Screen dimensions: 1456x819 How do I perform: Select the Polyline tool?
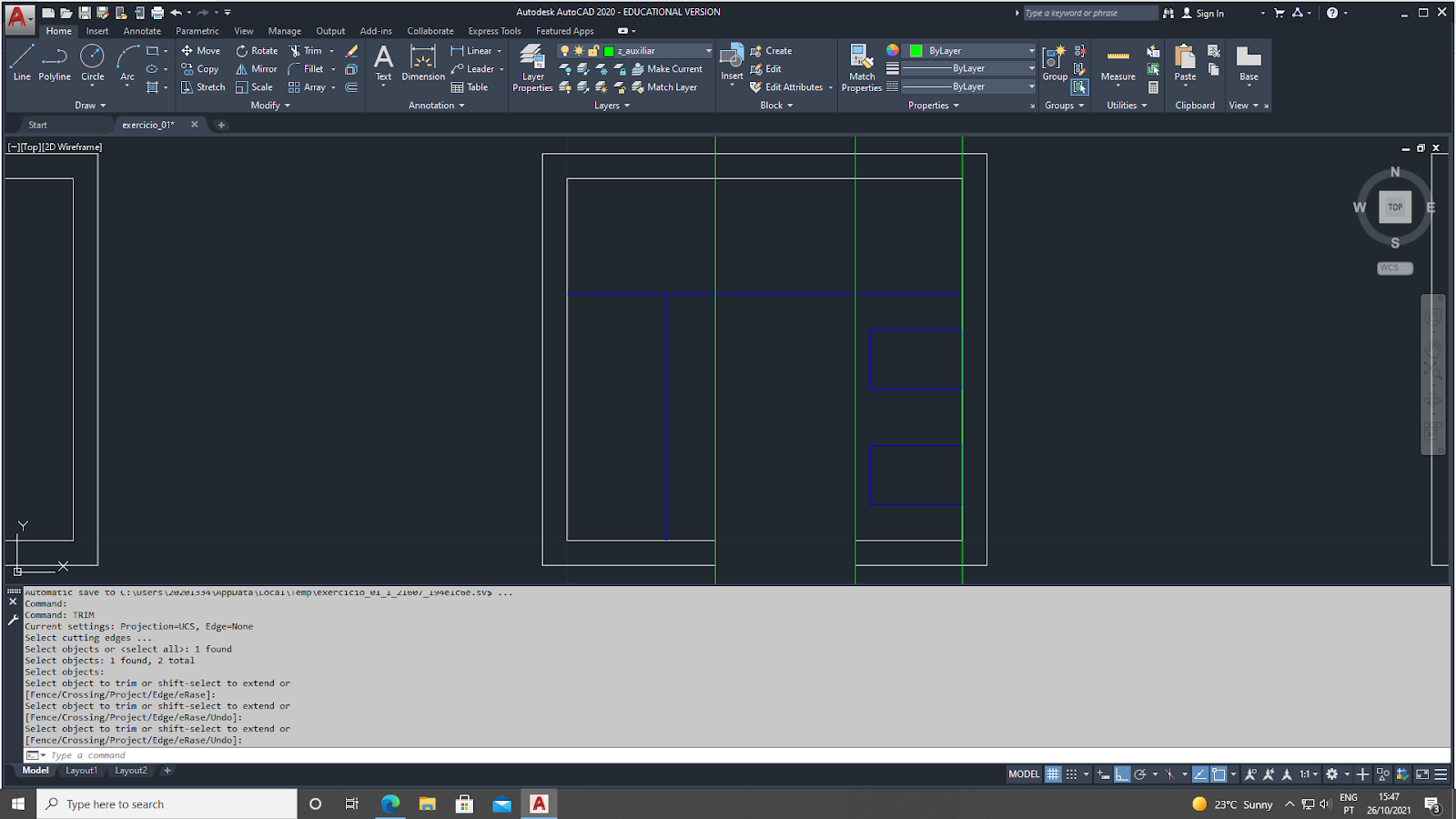(x=55, y=63)
